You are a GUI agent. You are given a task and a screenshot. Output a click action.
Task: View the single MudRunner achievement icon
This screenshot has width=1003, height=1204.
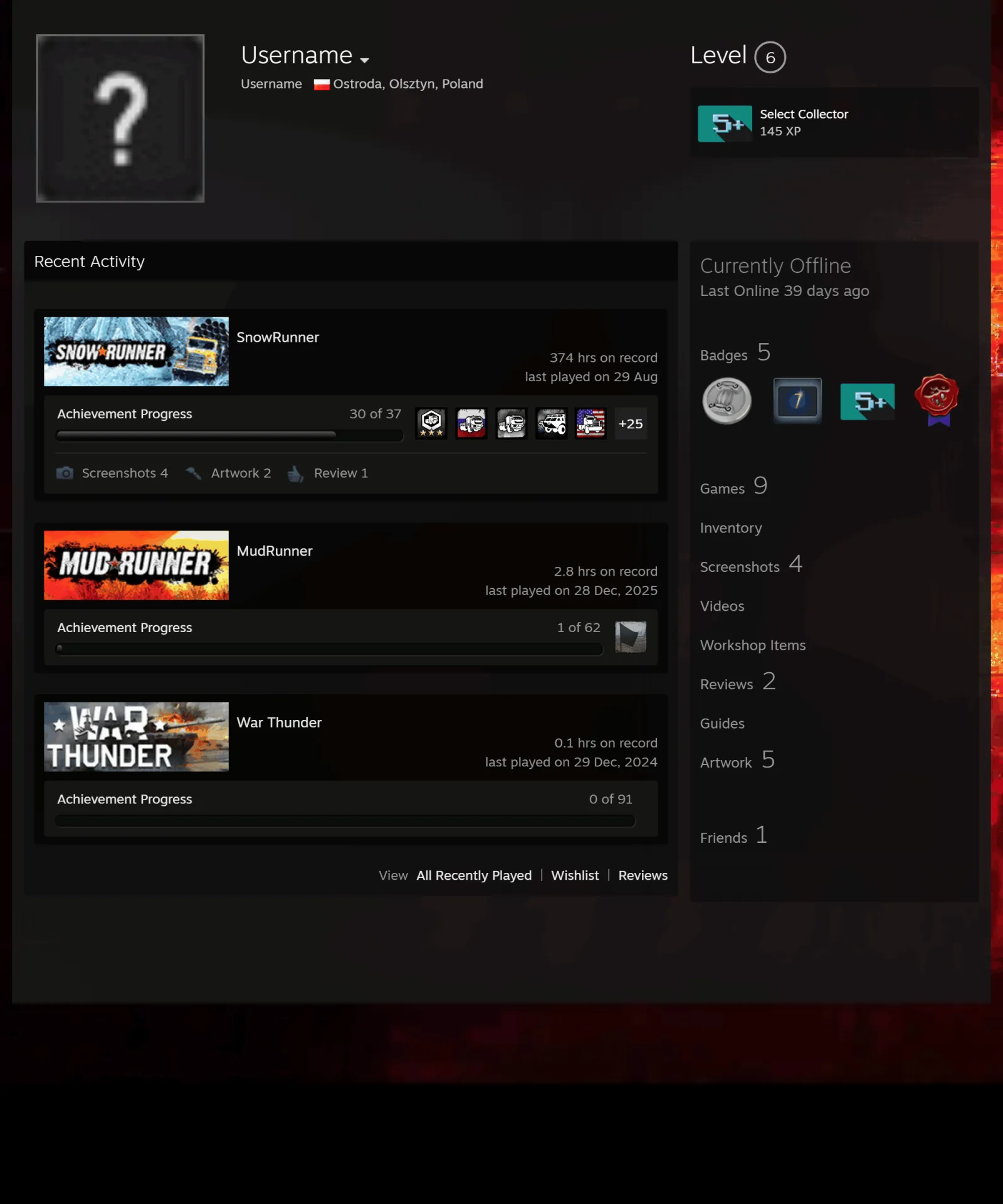(631, 637)
